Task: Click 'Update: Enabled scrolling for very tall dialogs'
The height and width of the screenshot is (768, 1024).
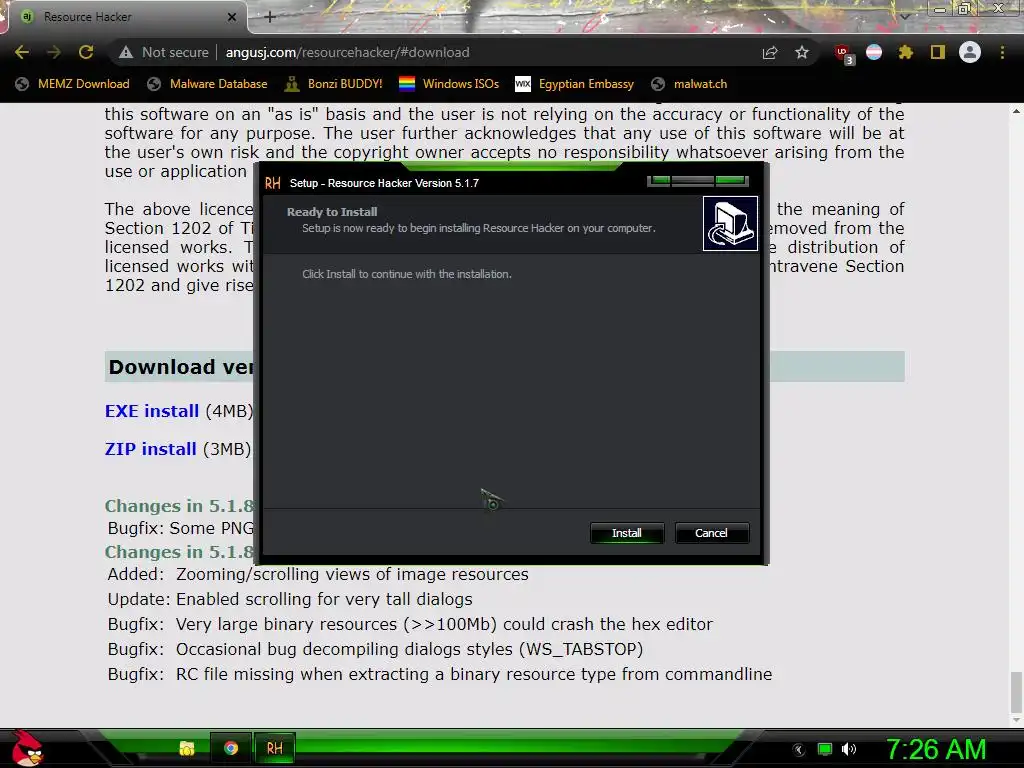Action: point(290,599)
